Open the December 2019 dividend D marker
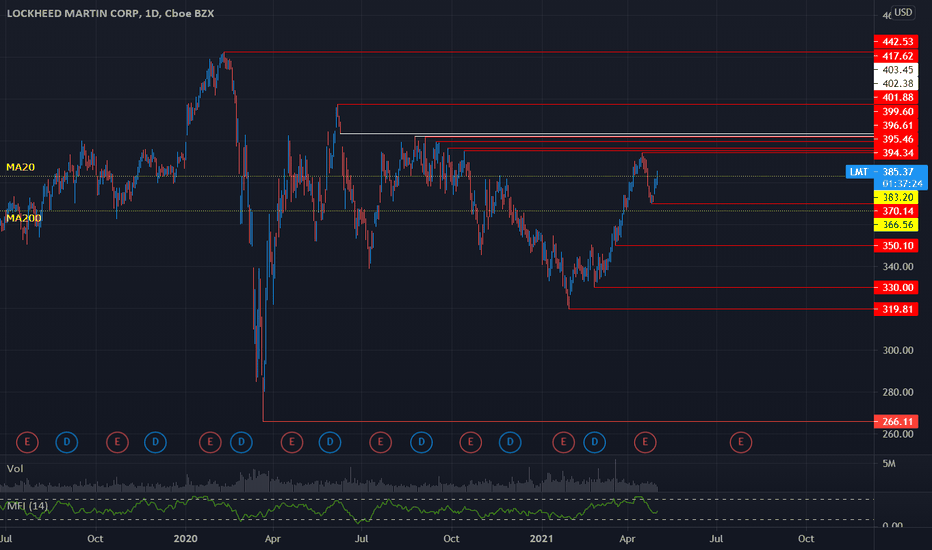Viewport: 932px width, 550px height. (155, 442)
